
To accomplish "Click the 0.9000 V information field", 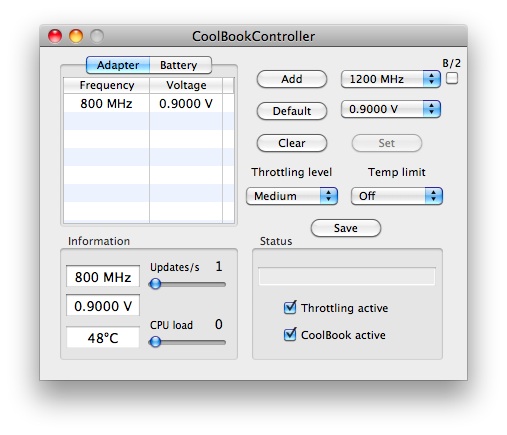I will coord(103,306).
